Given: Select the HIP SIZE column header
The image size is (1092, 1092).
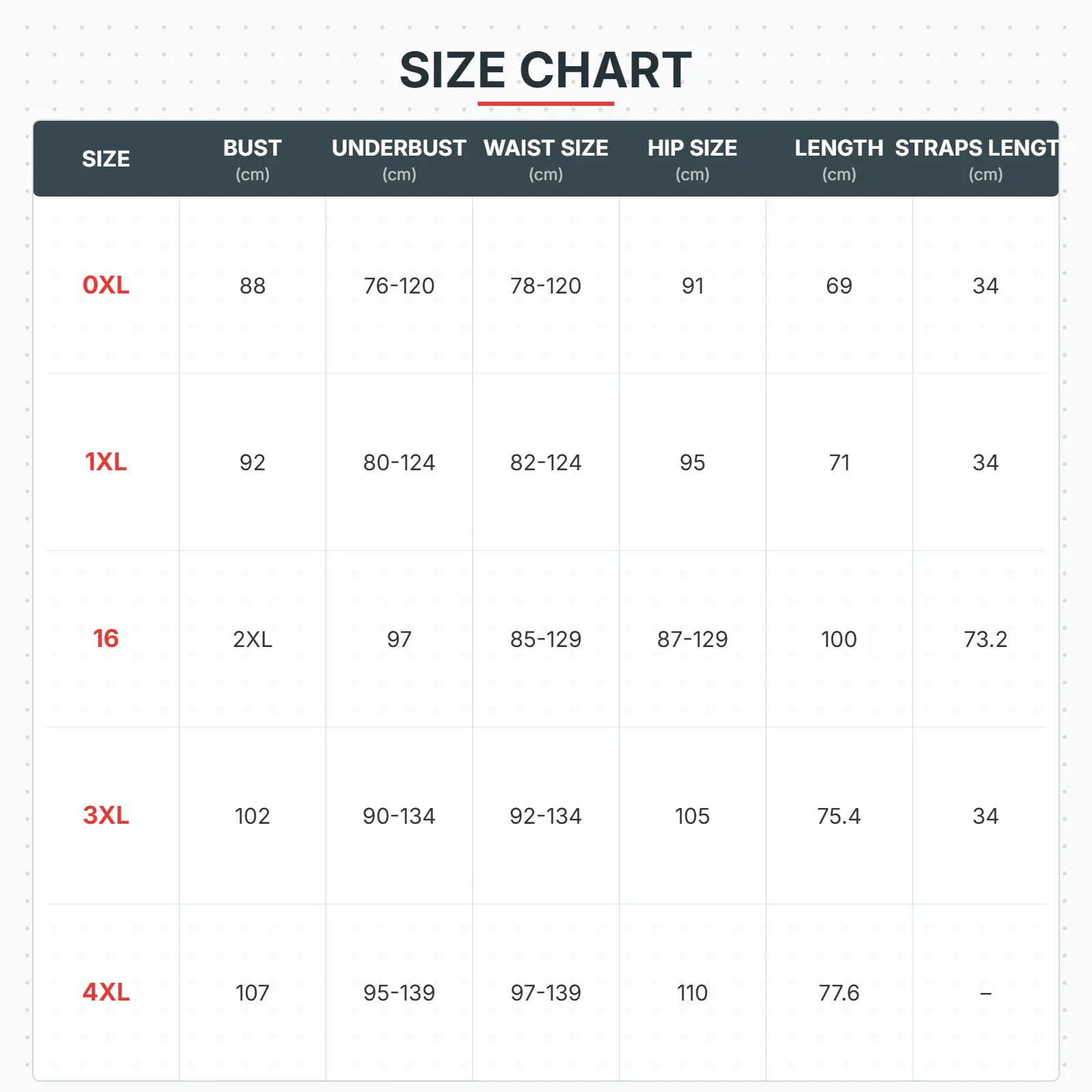Looking at the screenshot, I should click(x=692, y=159).
